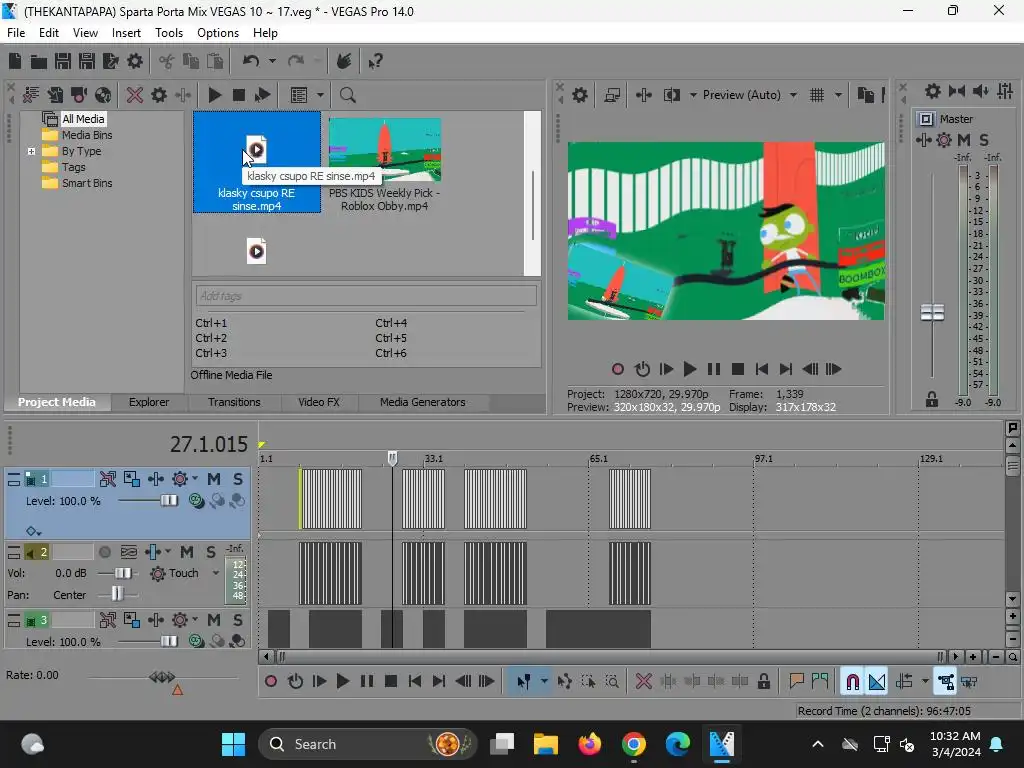Open the Views dropdown in Project Media
The height and width of the screenshot is (768, 1024).
click(320, 95)
